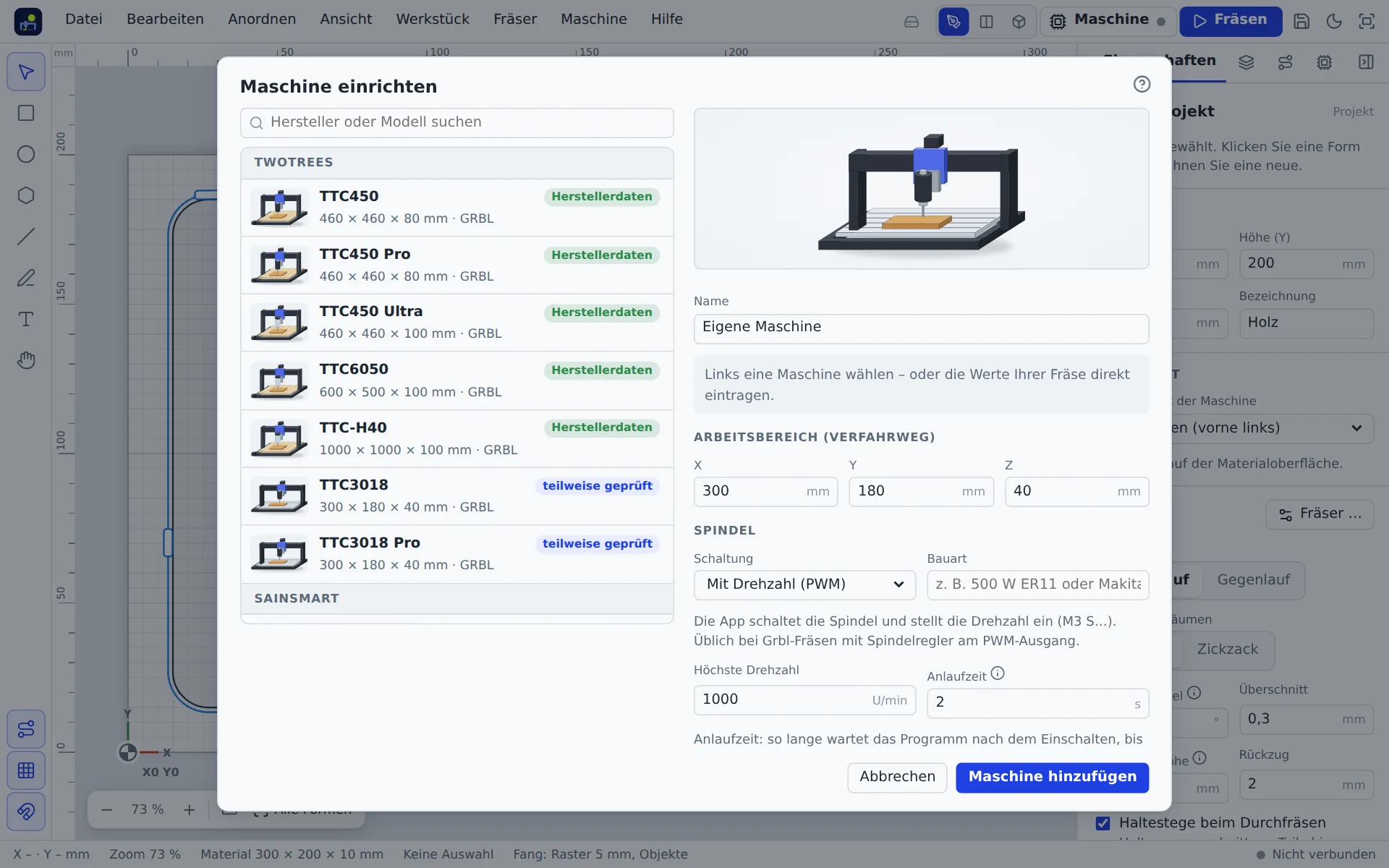Image resolution: width=1389 pixels, height=868 pixels.
Task: Open the Schaltung spindle dropdown
Action: tap(804, 584)
